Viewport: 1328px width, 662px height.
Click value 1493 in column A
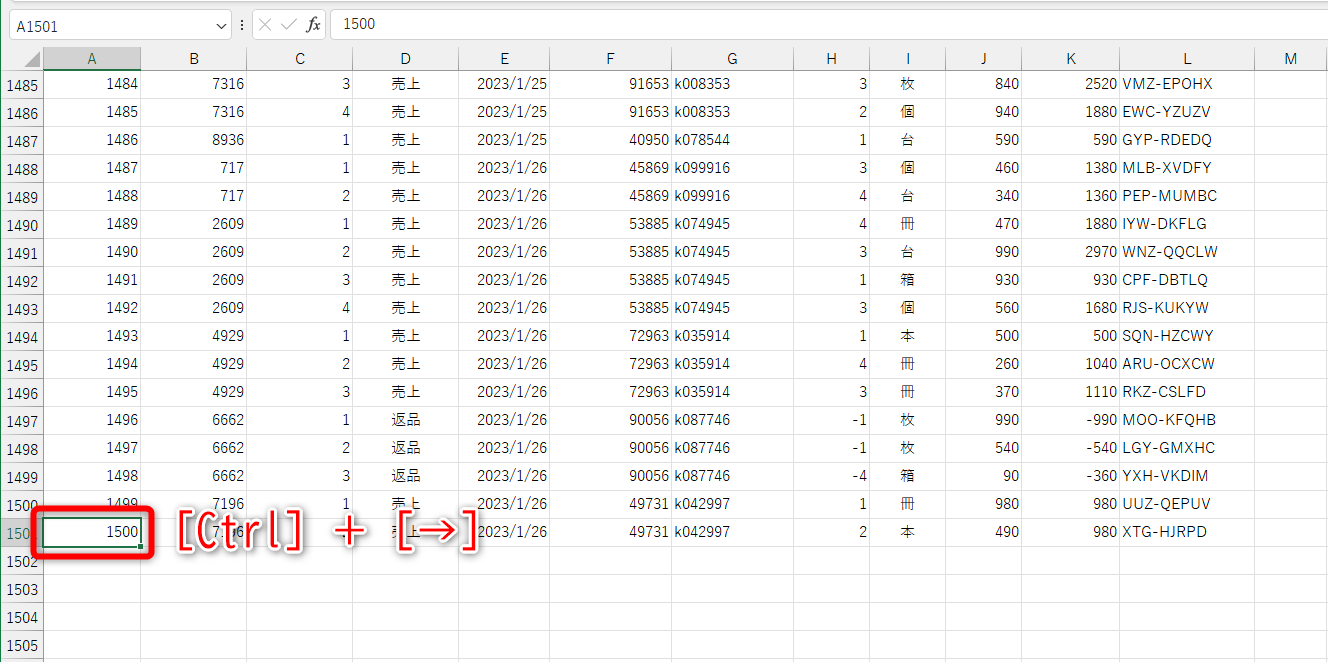coord(92,336)
